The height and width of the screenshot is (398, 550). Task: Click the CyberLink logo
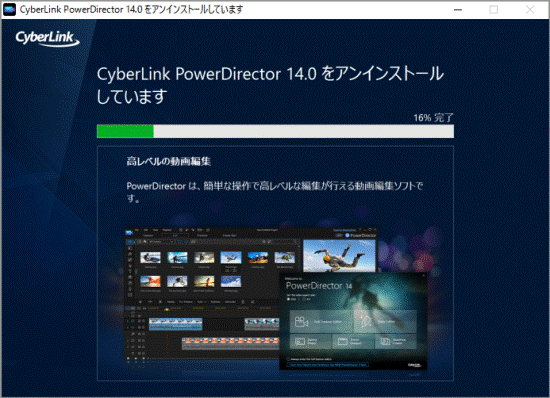(47, 38)
